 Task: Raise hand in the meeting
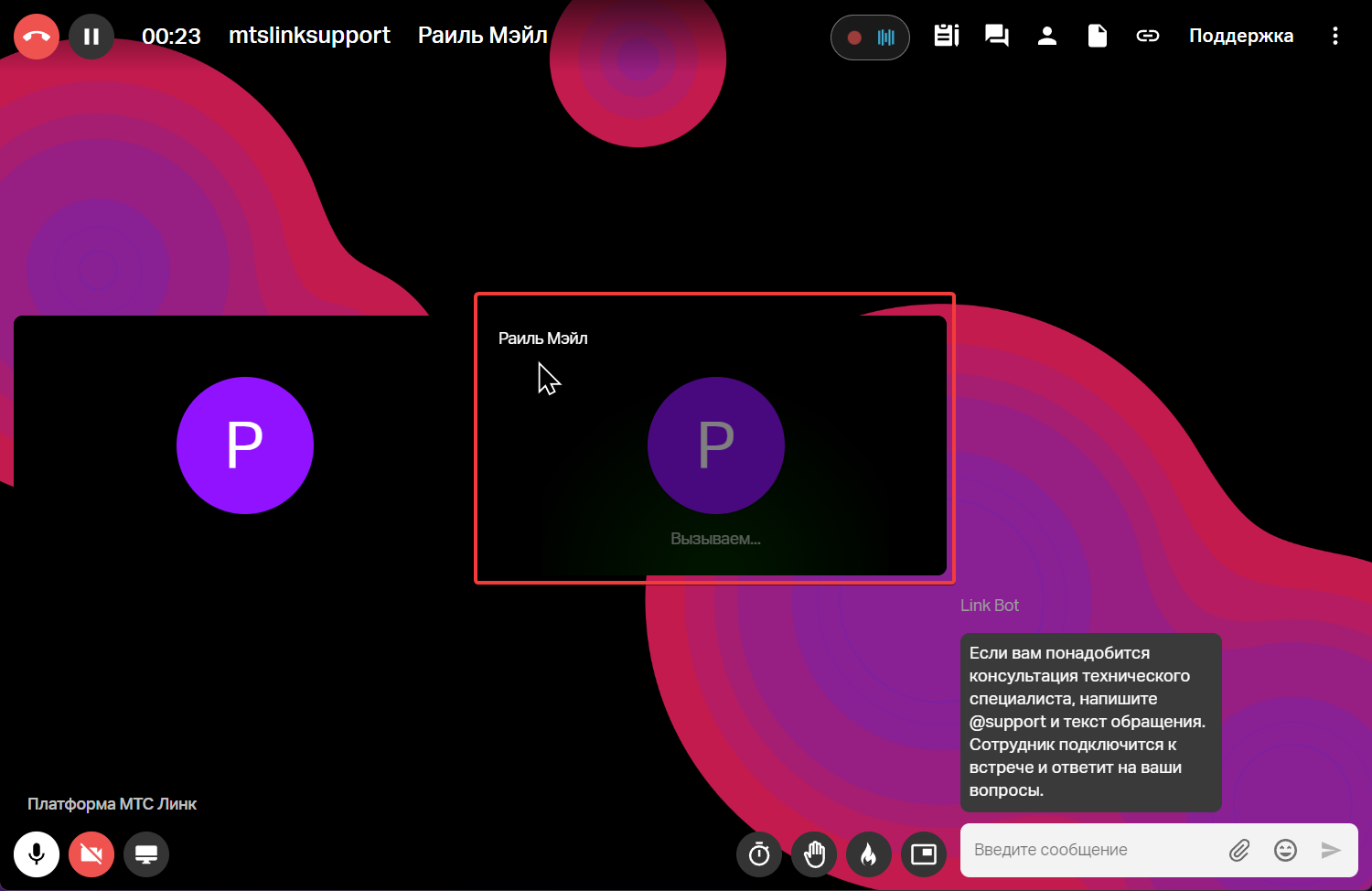(814, 854)
